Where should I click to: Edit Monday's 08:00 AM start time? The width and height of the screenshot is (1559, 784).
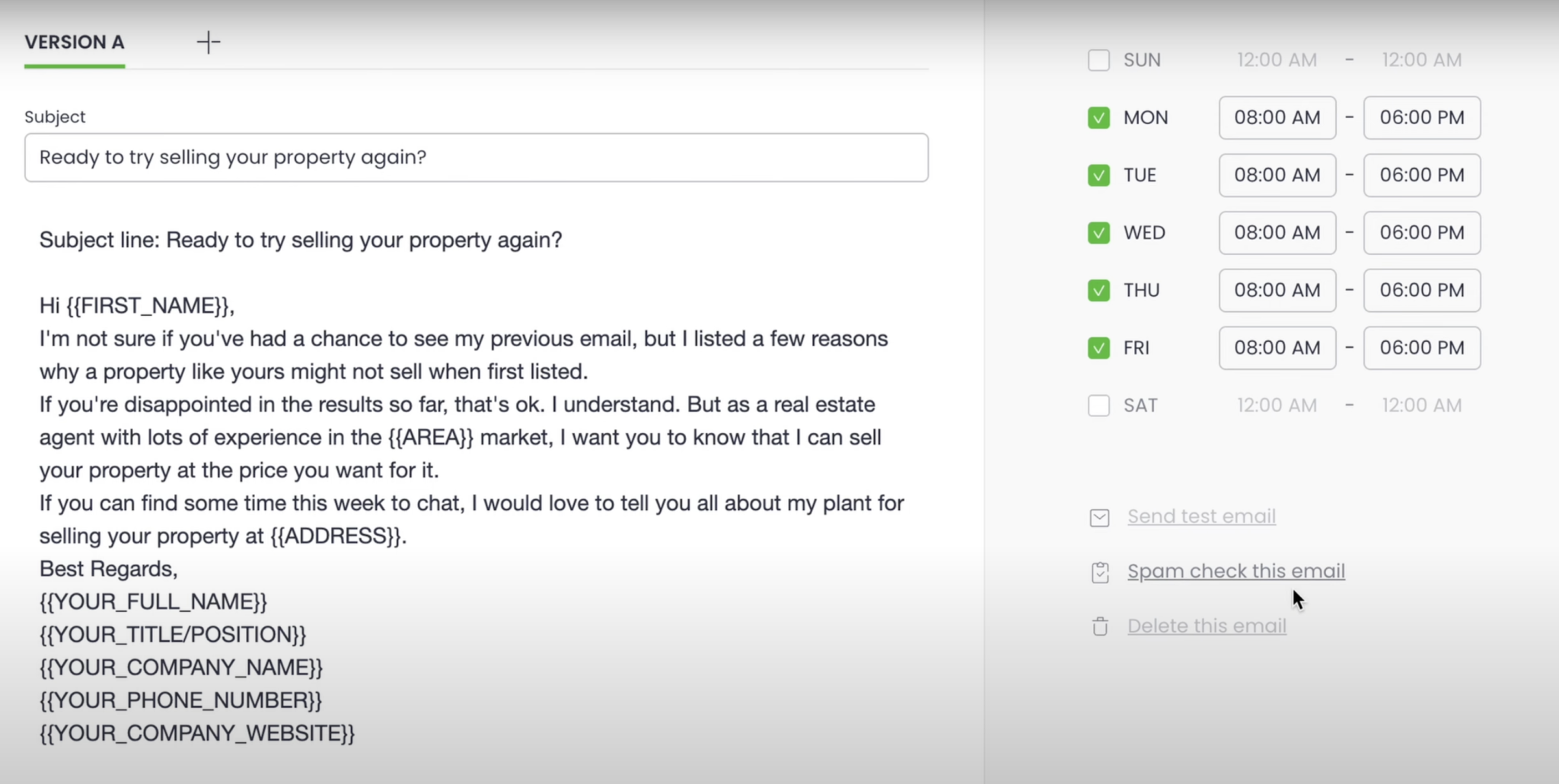(x=1276, y=117)
